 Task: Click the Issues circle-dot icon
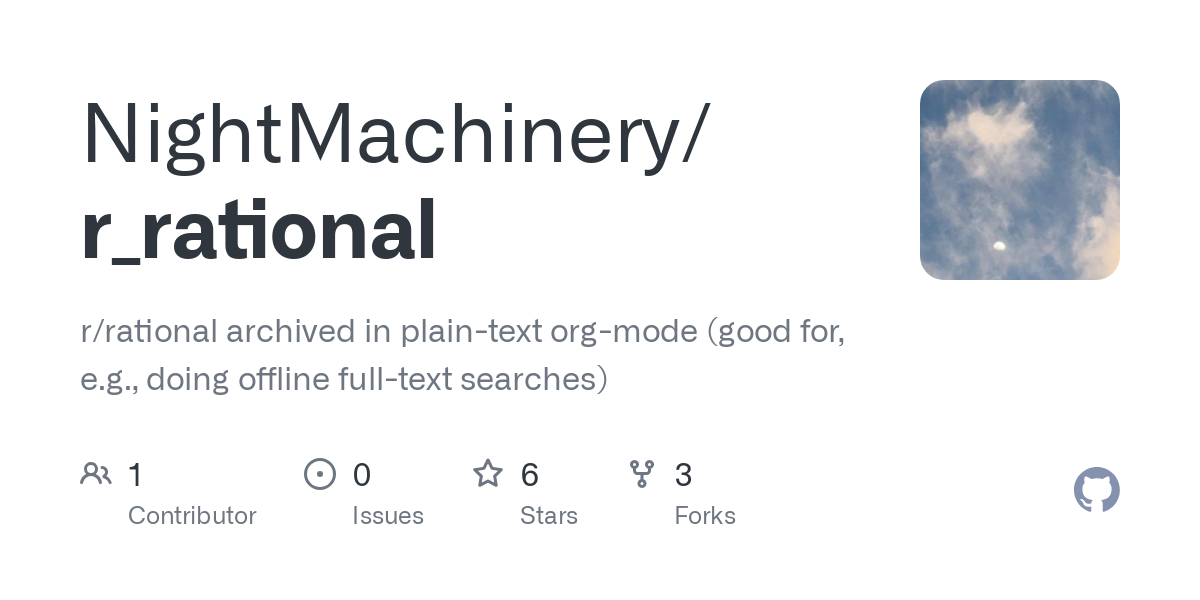coord(320,474)
